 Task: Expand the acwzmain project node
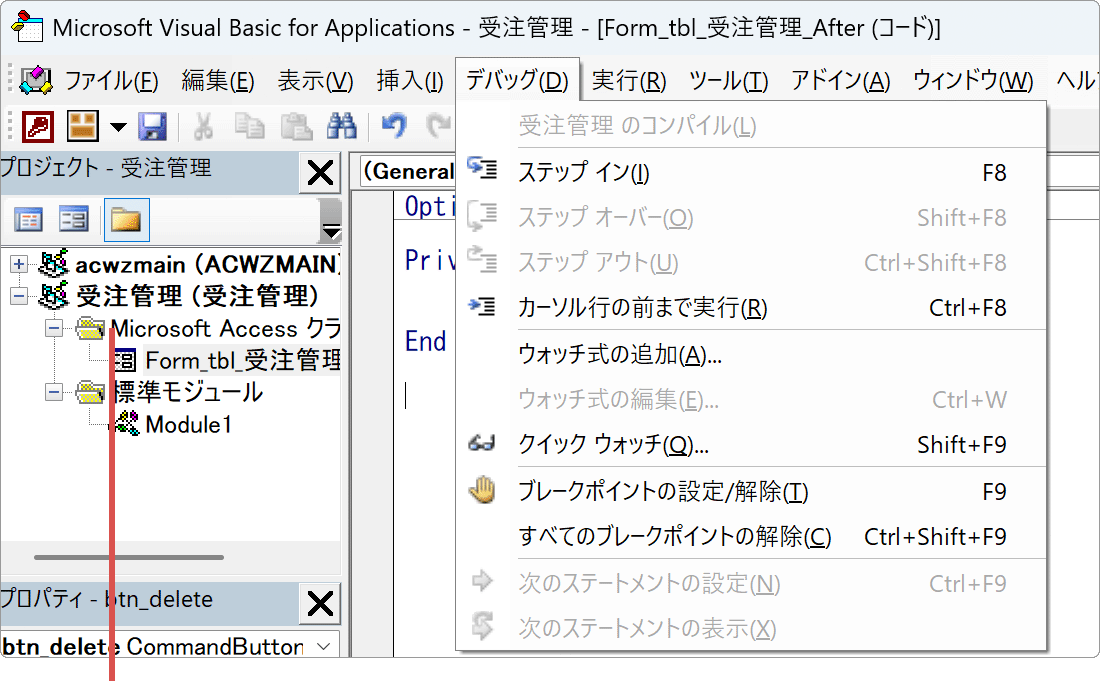pos(19,265)
